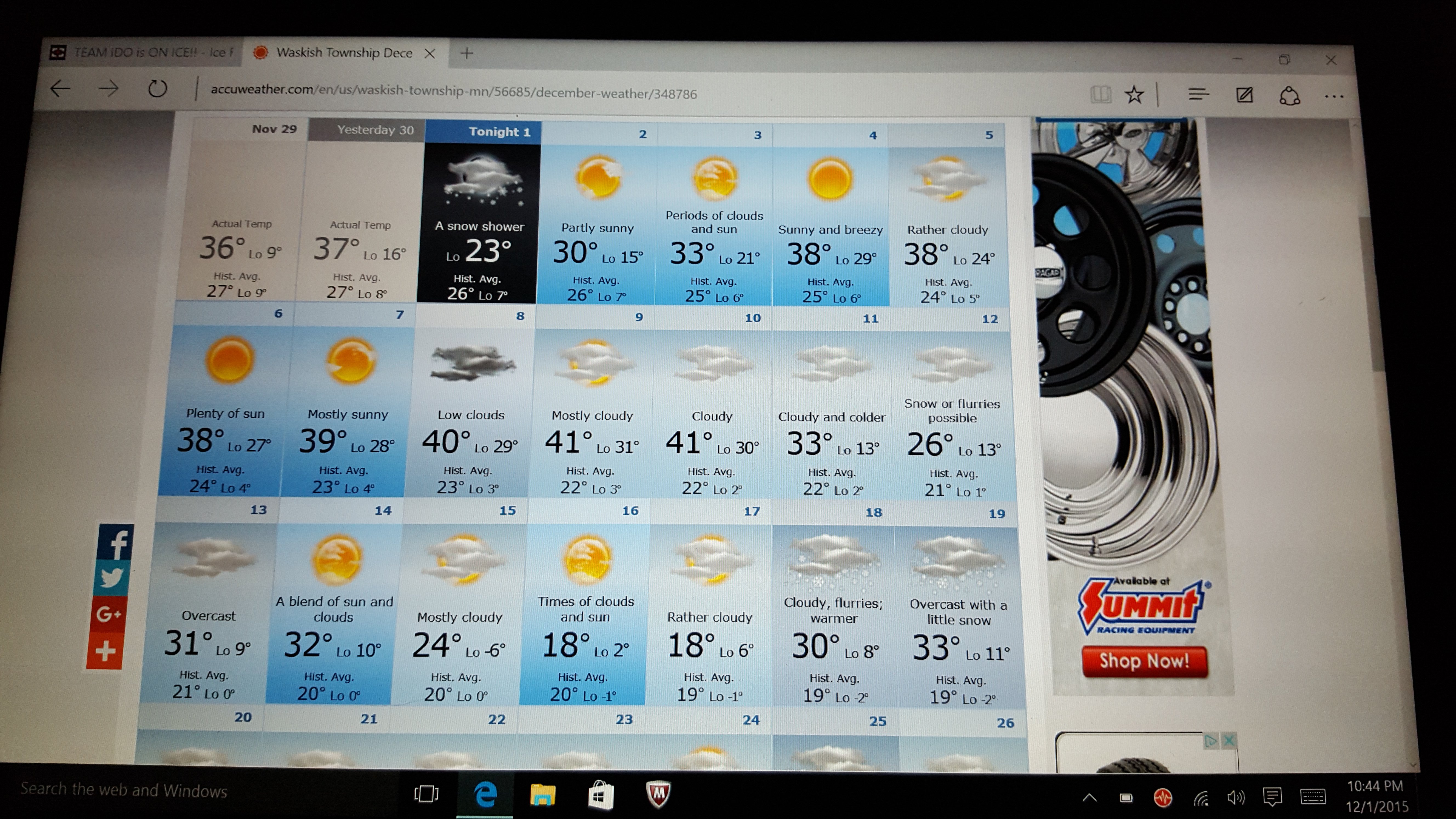Open McAfee from the taskbar
1456x819 pixels.
coord(658,794)
